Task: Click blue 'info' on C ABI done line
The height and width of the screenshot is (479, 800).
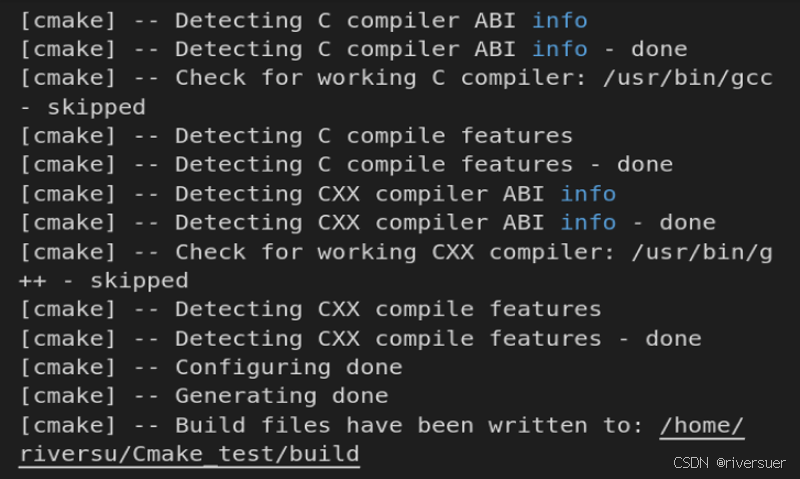Action: (559, 49)
